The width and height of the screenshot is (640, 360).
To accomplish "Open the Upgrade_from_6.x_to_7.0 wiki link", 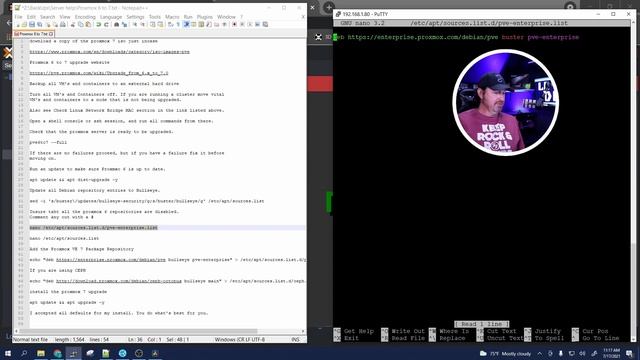I will 99,73.
